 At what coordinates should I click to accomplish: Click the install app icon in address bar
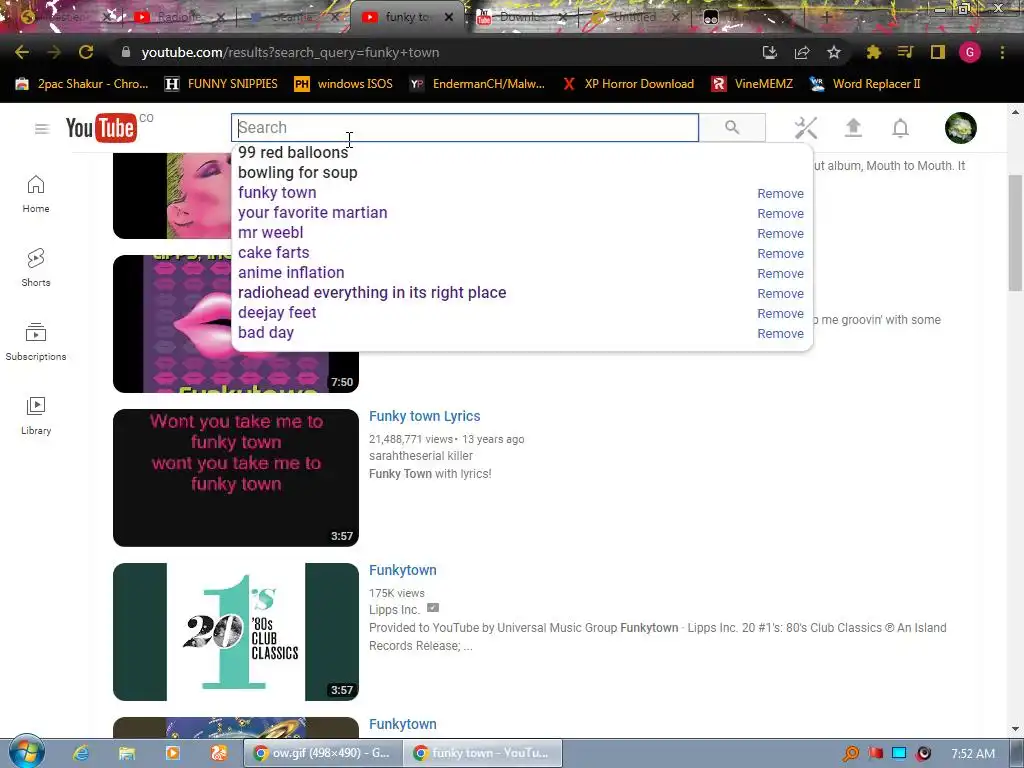pyautogui.click(x=770, y=52)
